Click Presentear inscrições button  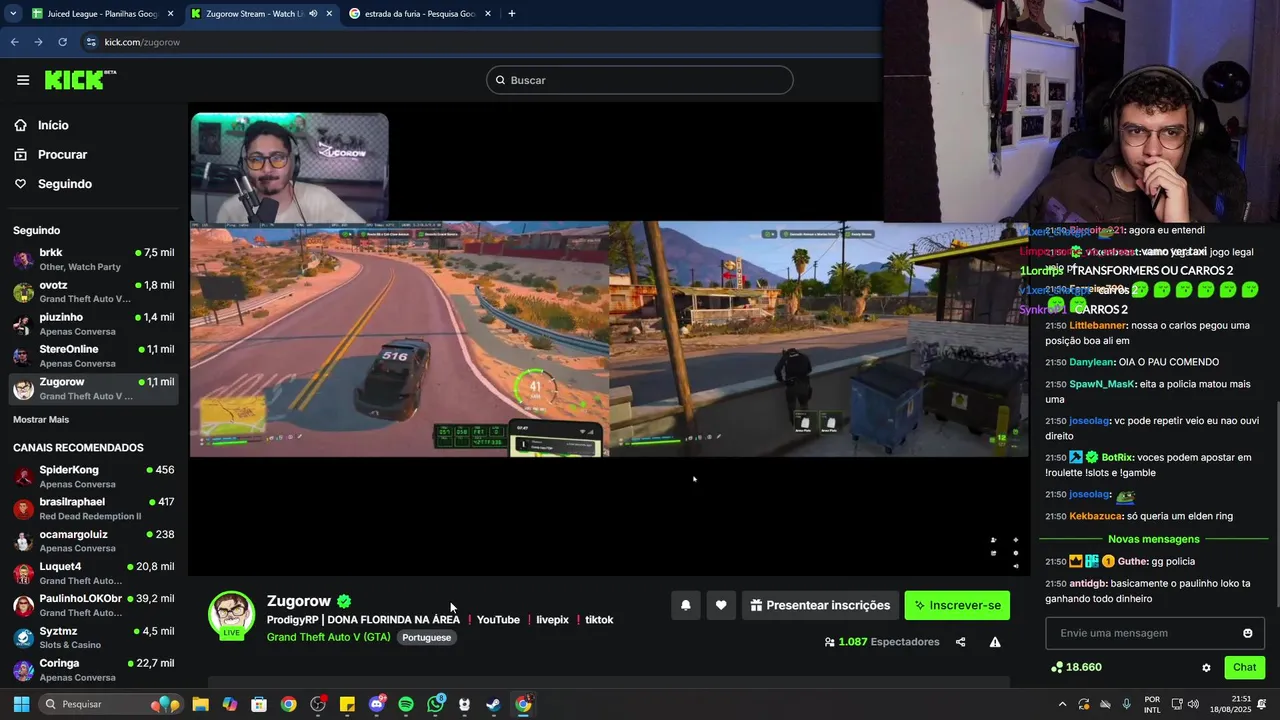820,605
